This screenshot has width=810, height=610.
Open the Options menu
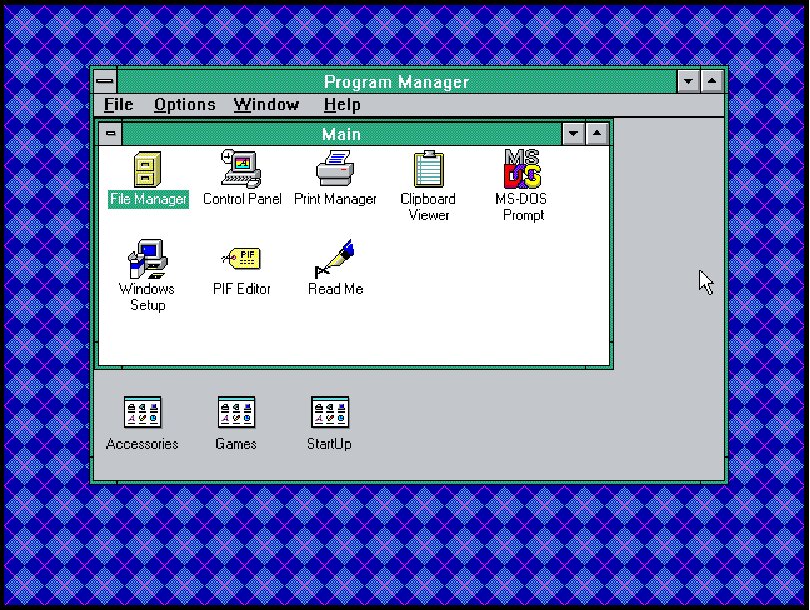click(184, 105)
